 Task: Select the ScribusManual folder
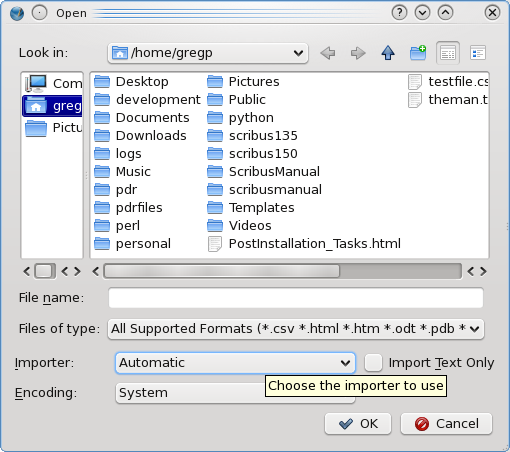(x=263, y=172)
